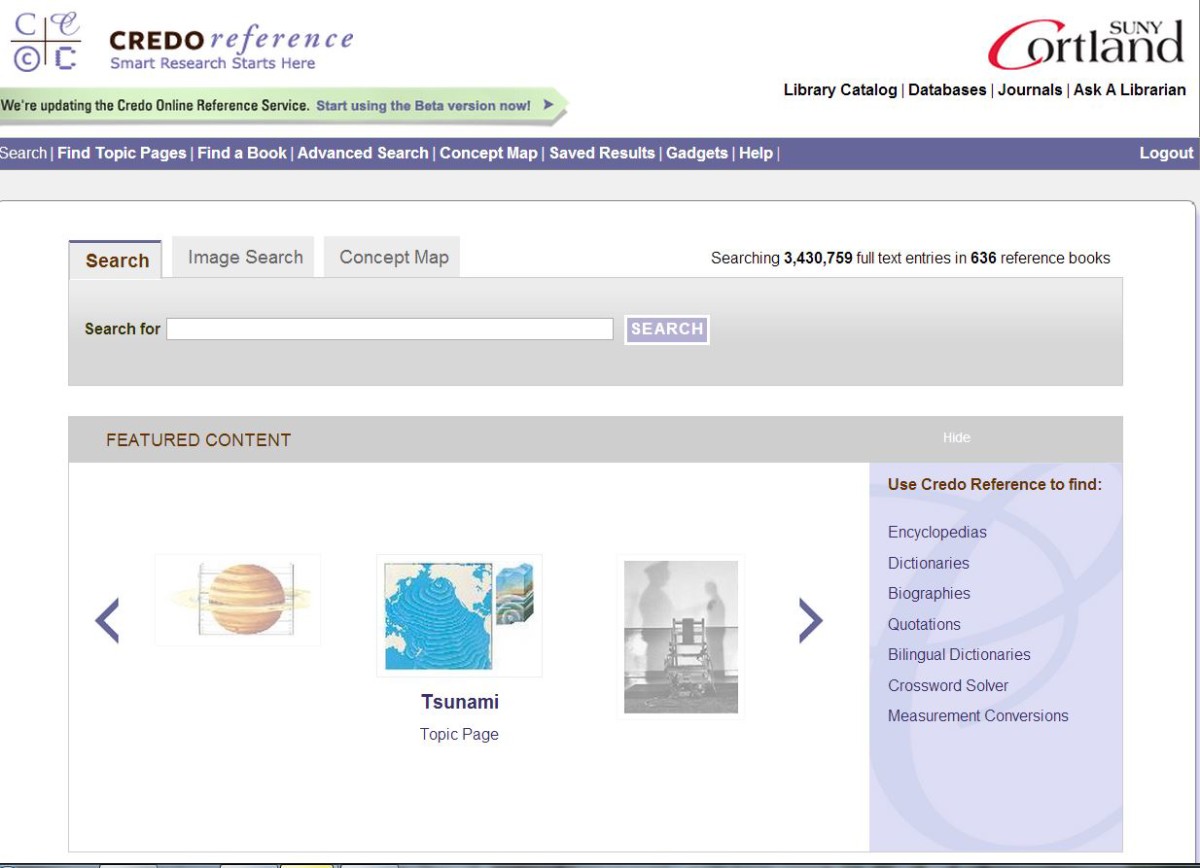1200x868 pixels.
Task: Switch to the Concept Map tab
Action: coord(392,257)
